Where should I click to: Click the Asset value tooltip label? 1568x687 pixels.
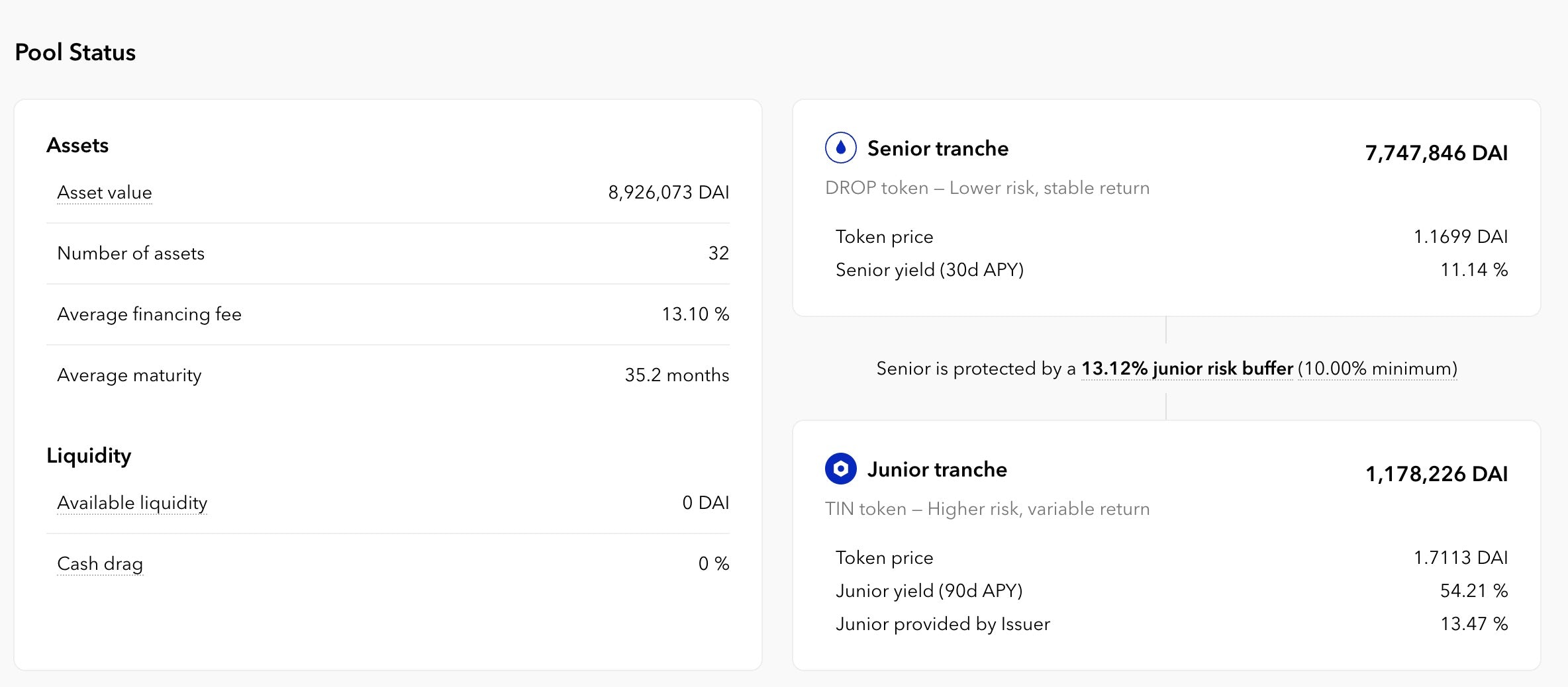point(105,193)
